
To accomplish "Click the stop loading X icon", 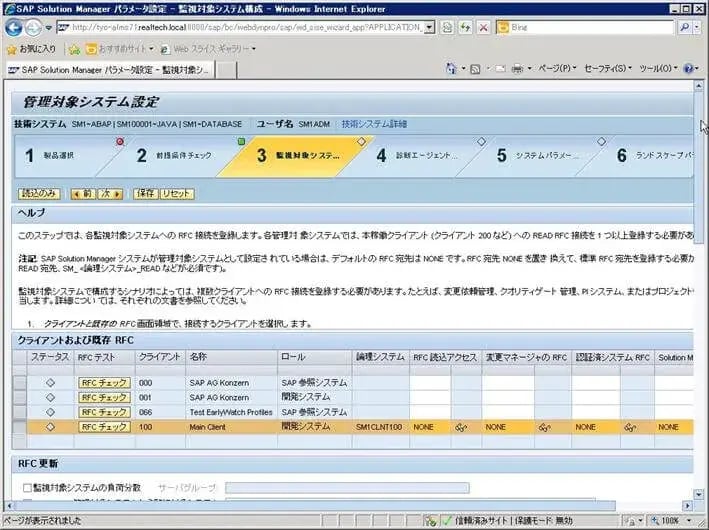I will click(x=484, y=28).
